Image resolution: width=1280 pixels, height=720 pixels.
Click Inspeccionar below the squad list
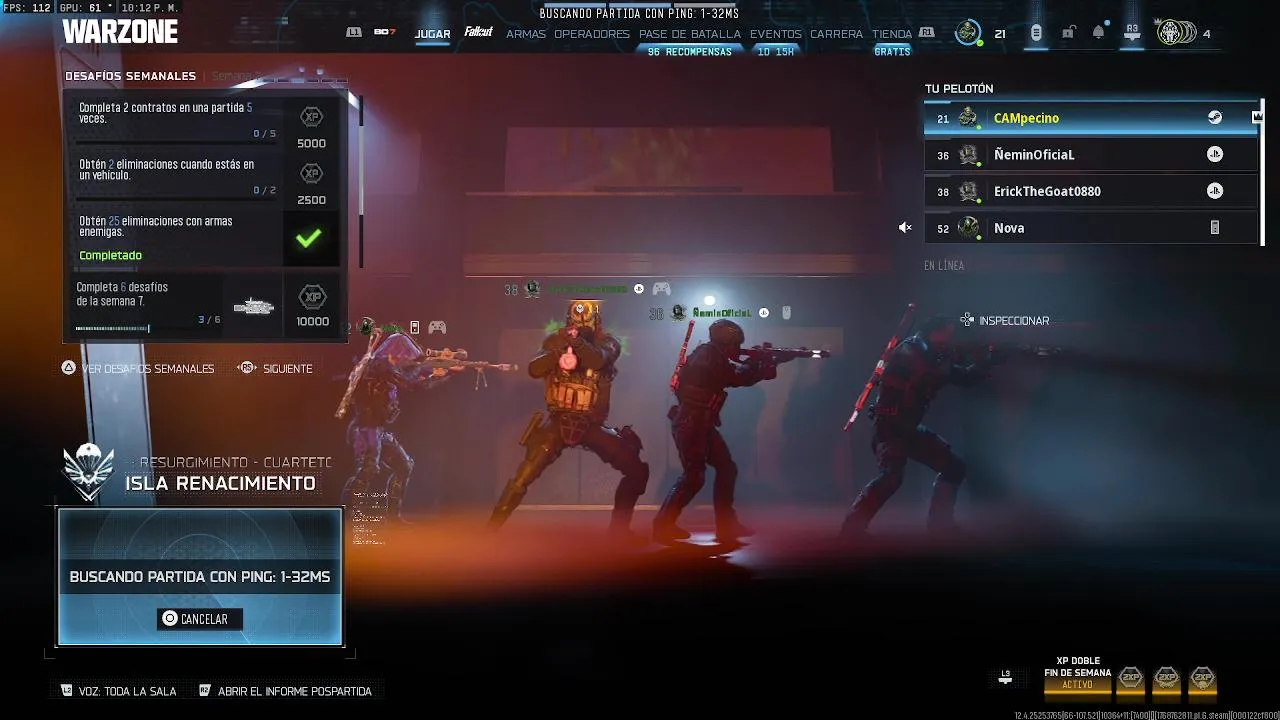(x=1004, y=320)
